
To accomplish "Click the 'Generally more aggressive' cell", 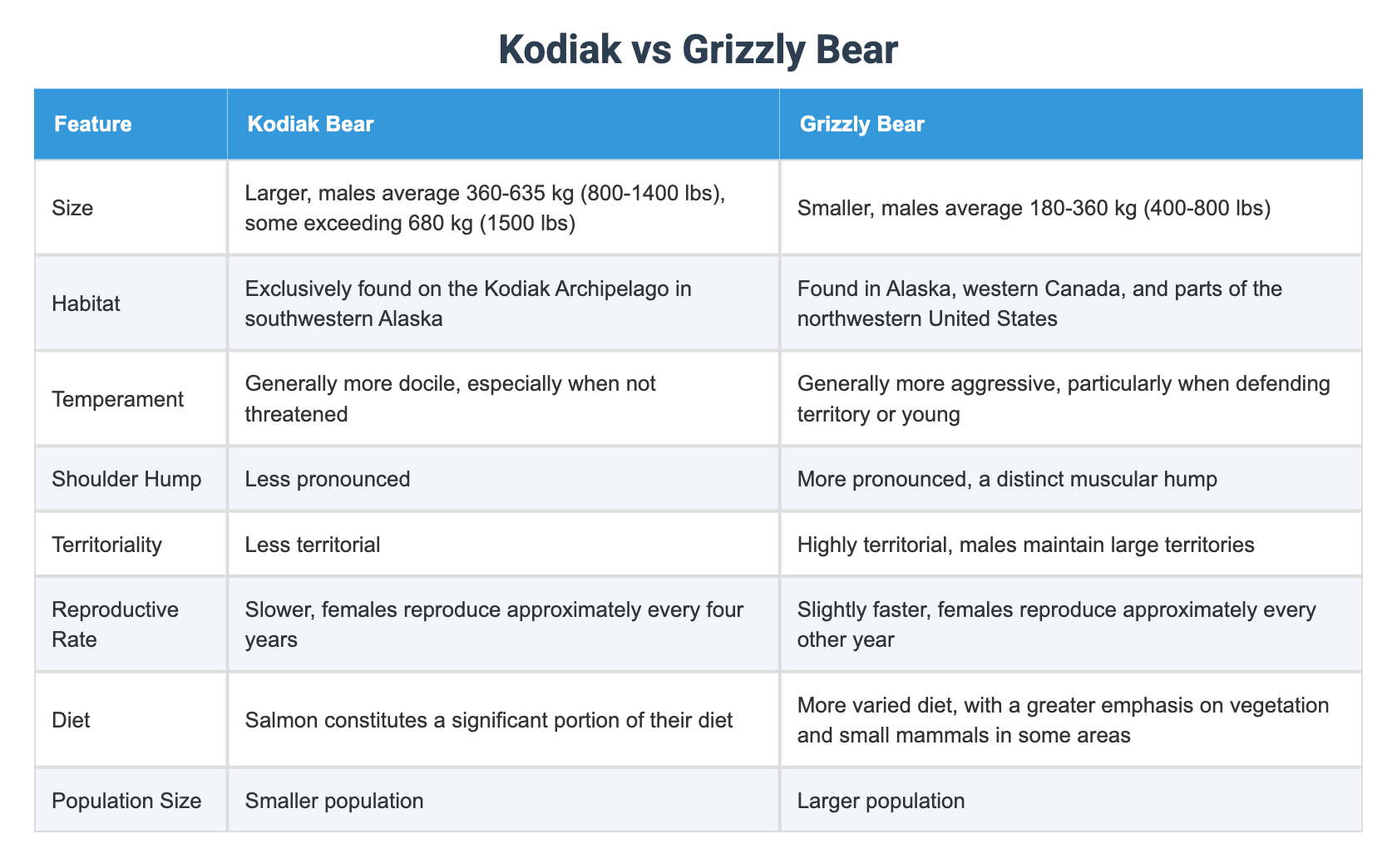I will [1063, 399].
